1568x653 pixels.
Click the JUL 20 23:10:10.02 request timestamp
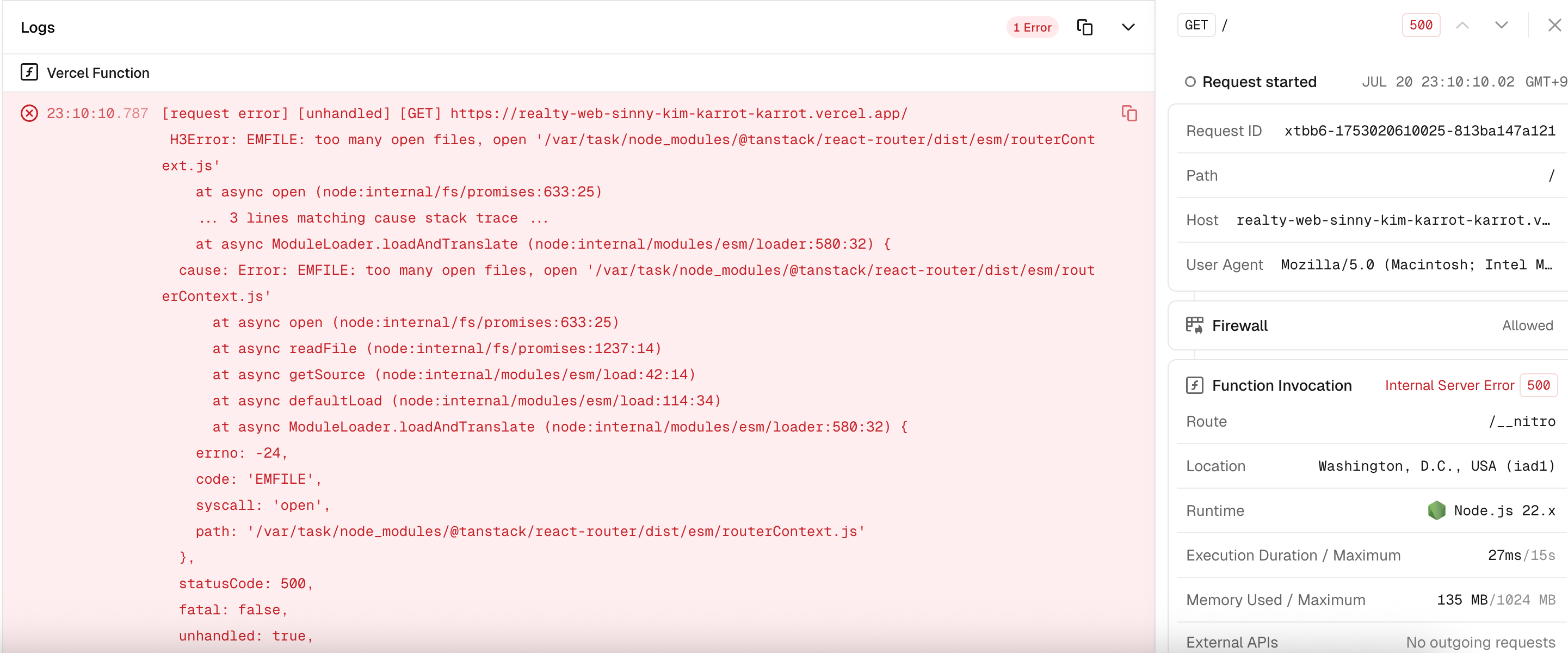pyautogui.click(x=1438, y=82)
